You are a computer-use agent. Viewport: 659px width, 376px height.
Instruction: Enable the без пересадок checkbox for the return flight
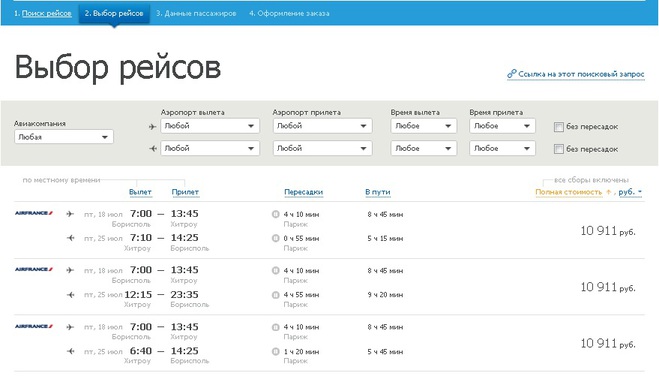coord(559,149)
